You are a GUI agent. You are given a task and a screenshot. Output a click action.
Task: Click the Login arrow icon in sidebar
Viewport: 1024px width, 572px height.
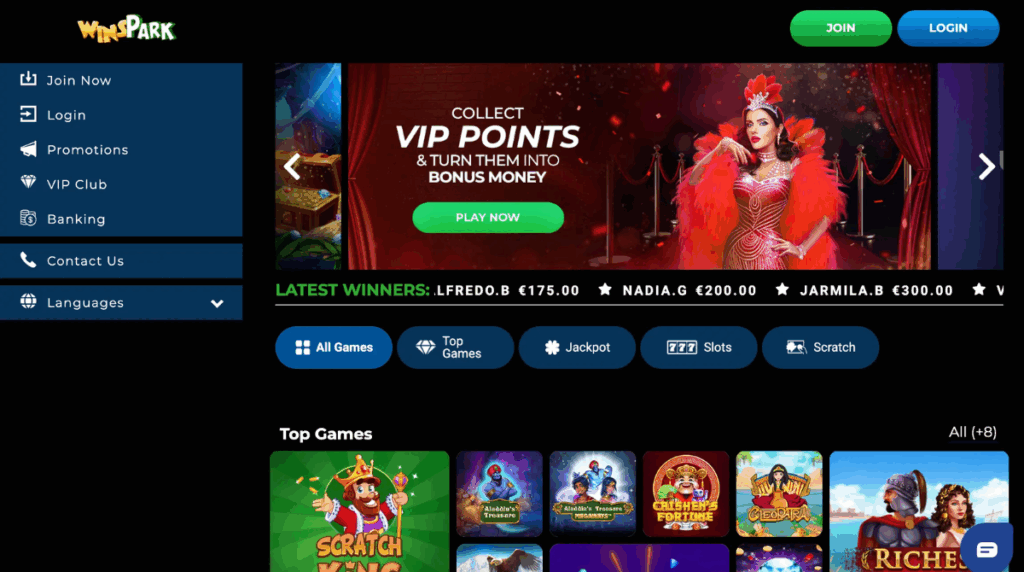point(28,114)
